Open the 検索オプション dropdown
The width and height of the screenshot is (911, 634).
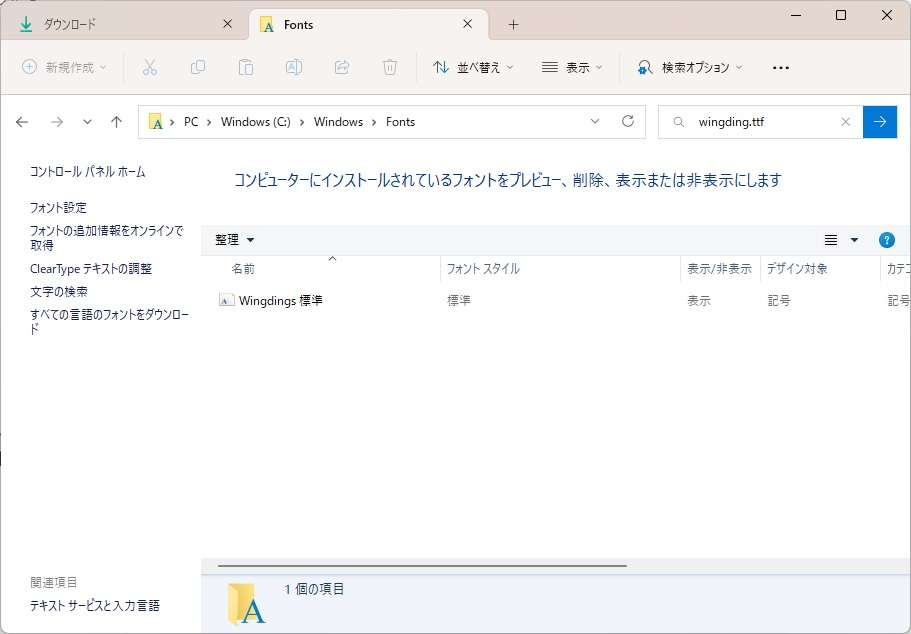(690, 67)
